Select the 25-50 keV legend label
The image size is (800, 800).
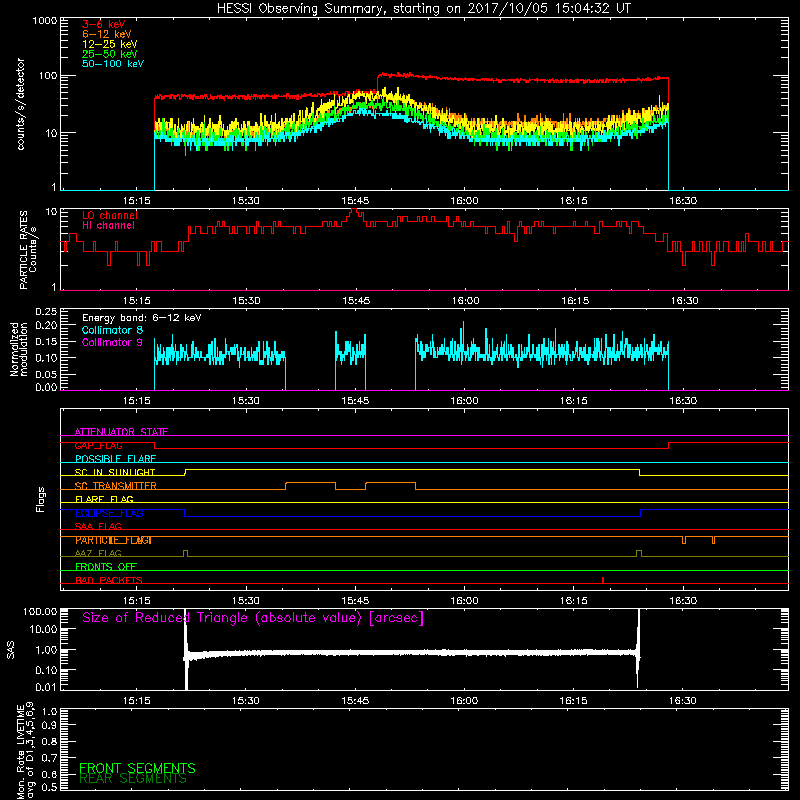(109, 54)
